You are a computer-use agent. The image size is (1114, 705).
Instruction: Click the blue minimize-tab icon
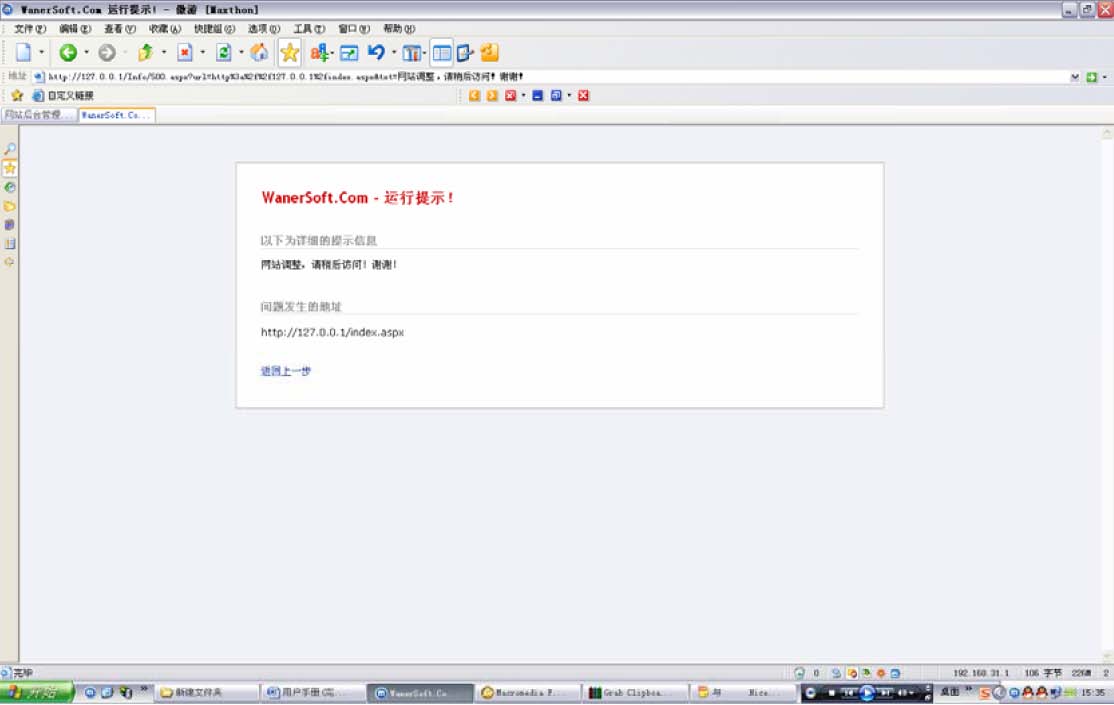[x=537, y=95]
